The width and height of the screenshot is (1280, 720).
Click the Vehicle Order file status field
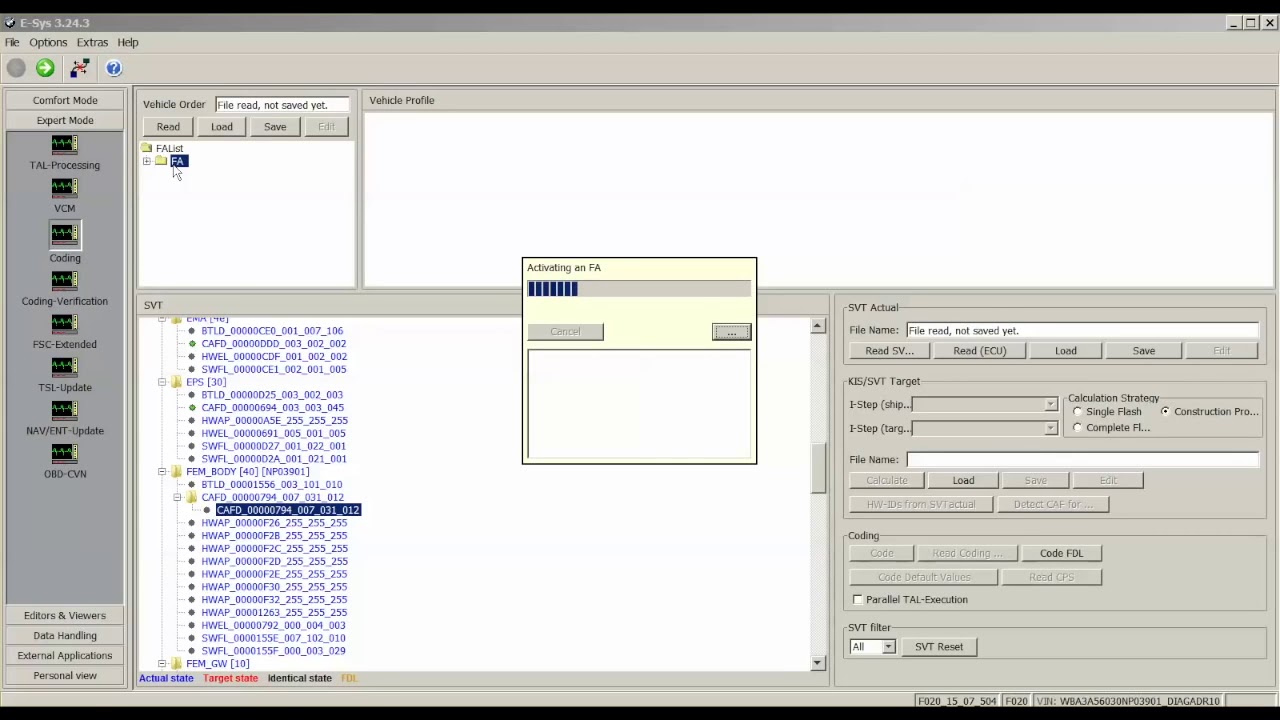282,105
